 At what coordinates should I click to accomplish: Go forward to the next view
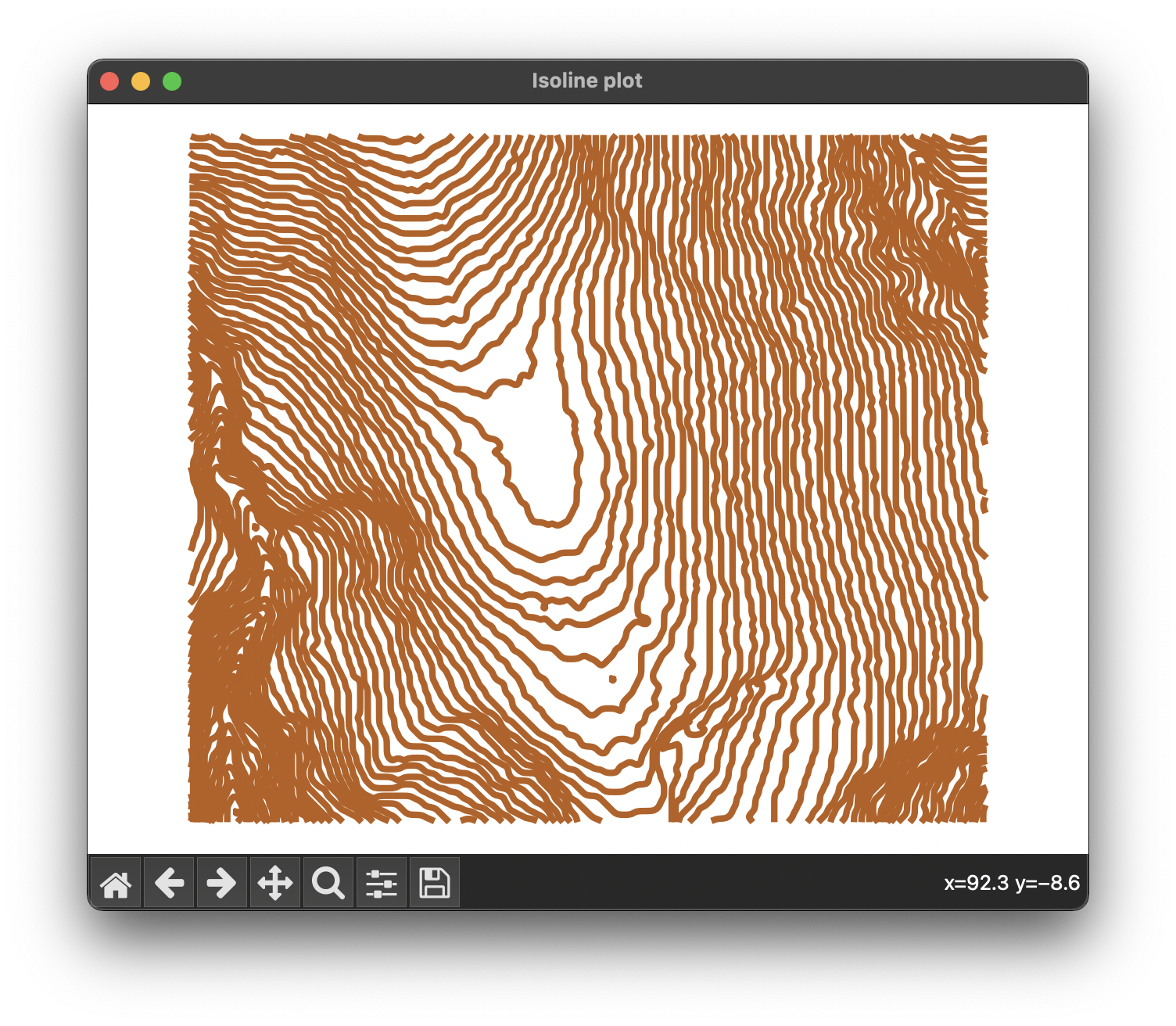pyautogui.click(x=222, y=884)
